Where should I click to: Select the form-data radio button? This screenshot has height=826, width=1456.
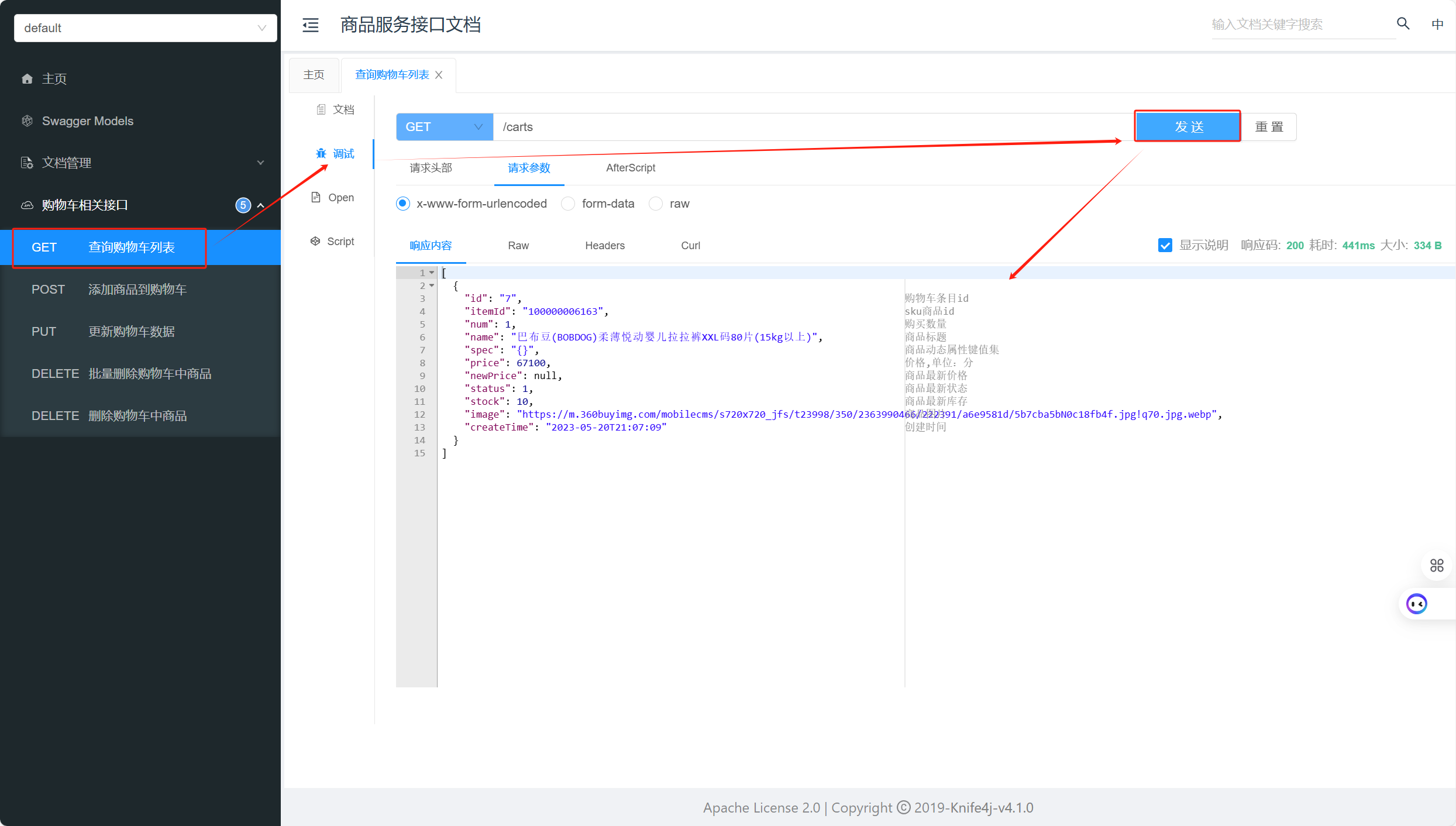[x=567, y=204]
